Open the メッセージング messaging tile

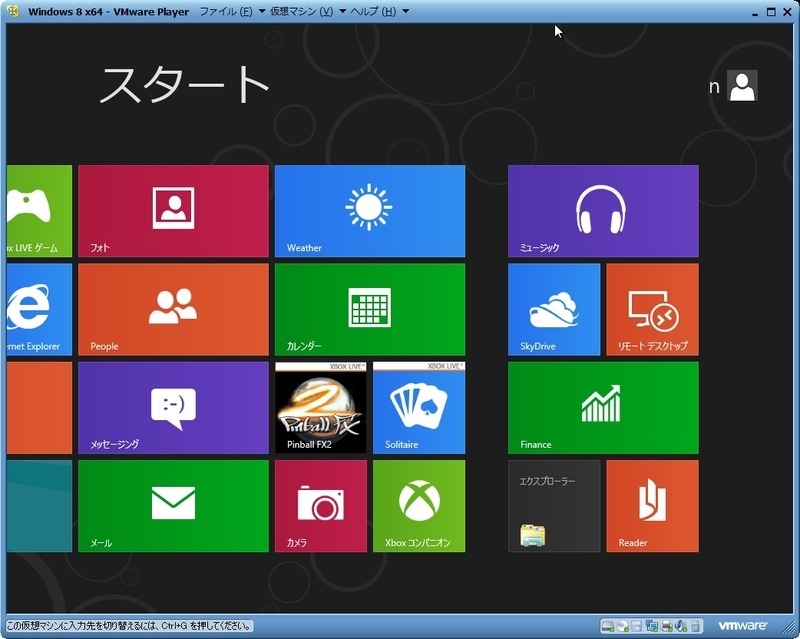click(173, 408)
